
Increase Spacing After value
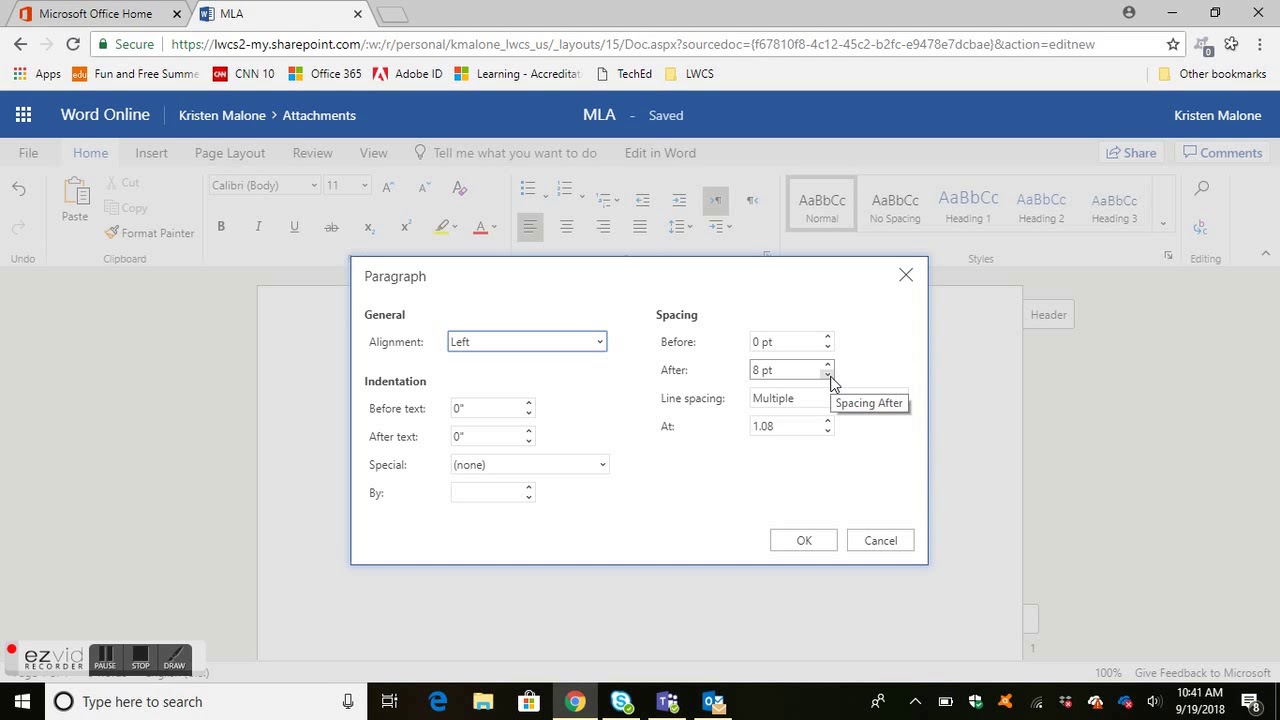[828, 365]
